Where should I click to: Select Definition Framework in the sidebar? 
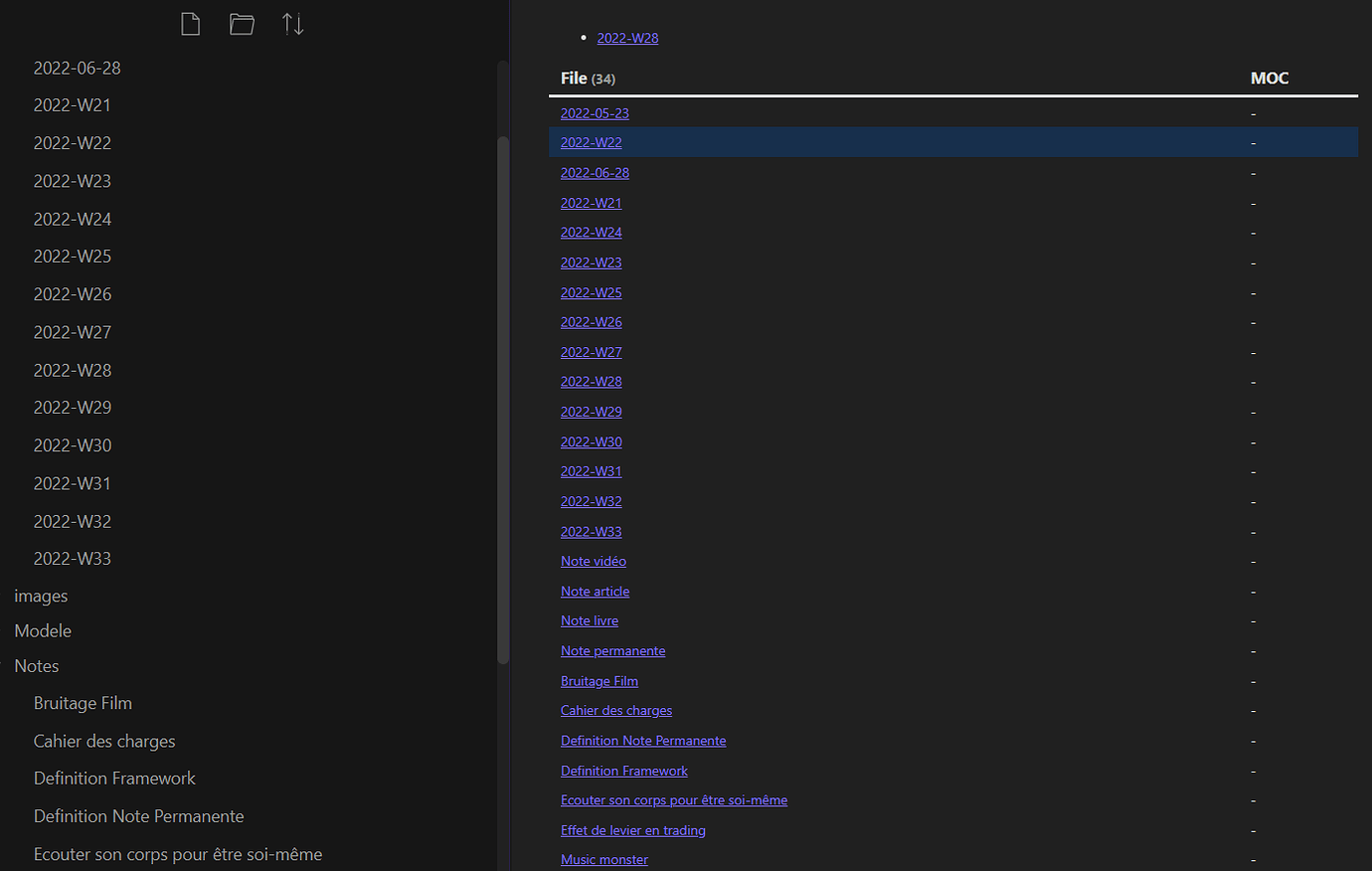click(x=114, y=778)
